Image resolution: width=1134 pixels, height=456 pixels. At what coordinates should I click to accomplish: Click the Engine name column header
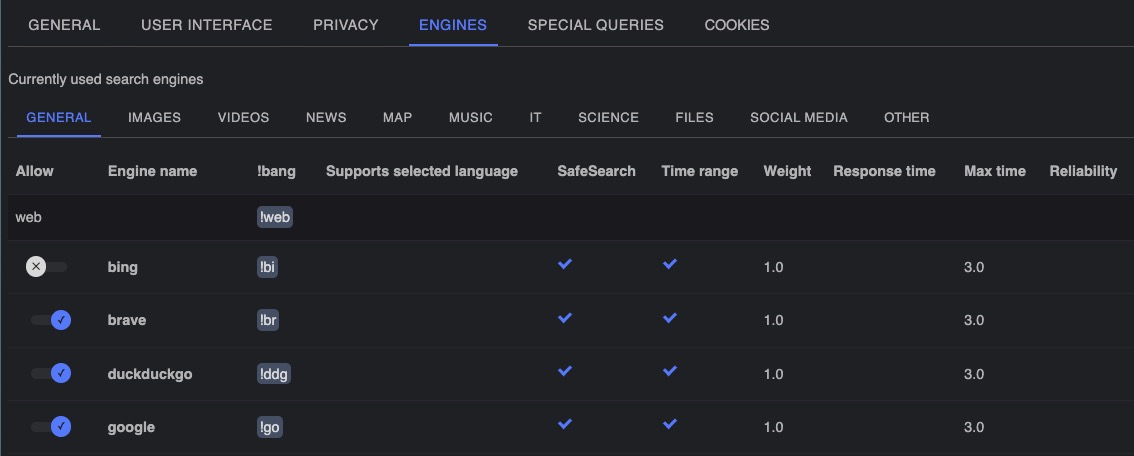152,171
